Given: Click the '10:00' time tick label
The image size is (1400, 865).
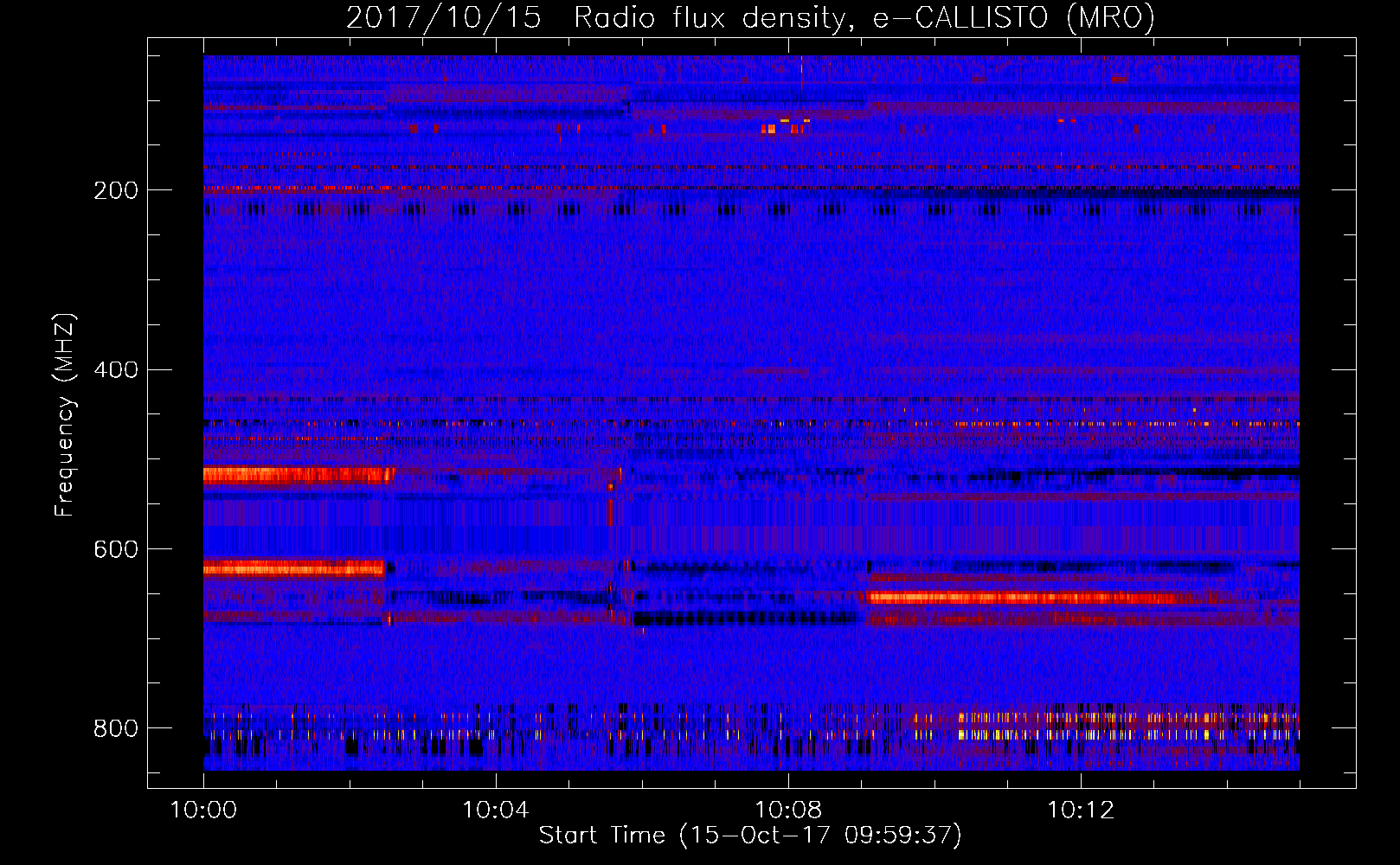Looking at the screenshot, I should 203,811.
